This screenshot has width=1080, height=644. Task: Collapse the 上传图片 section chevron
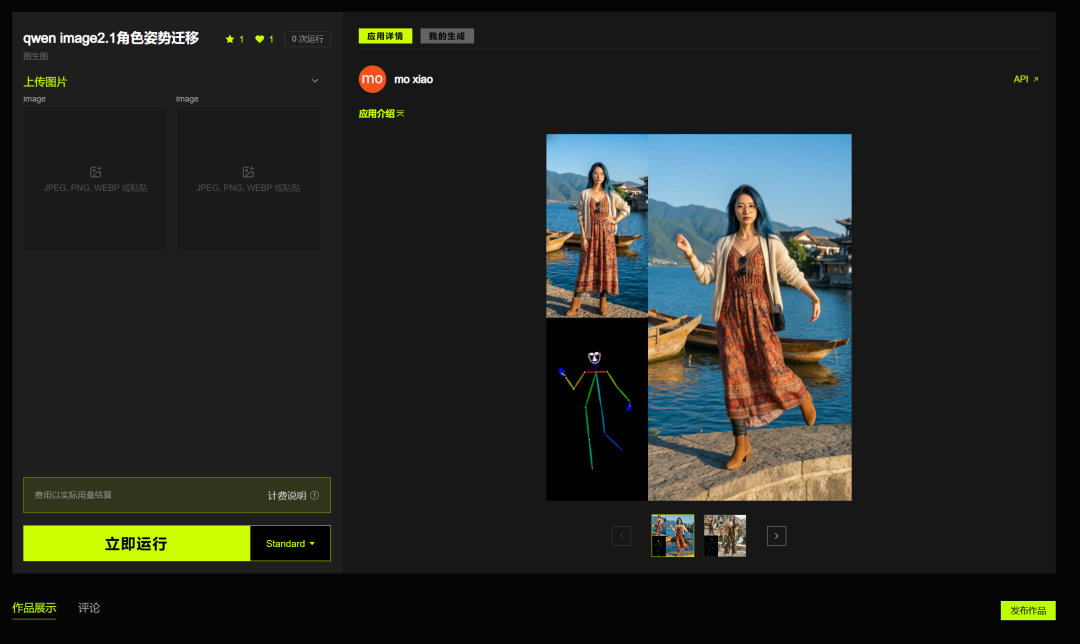(315, 81)
